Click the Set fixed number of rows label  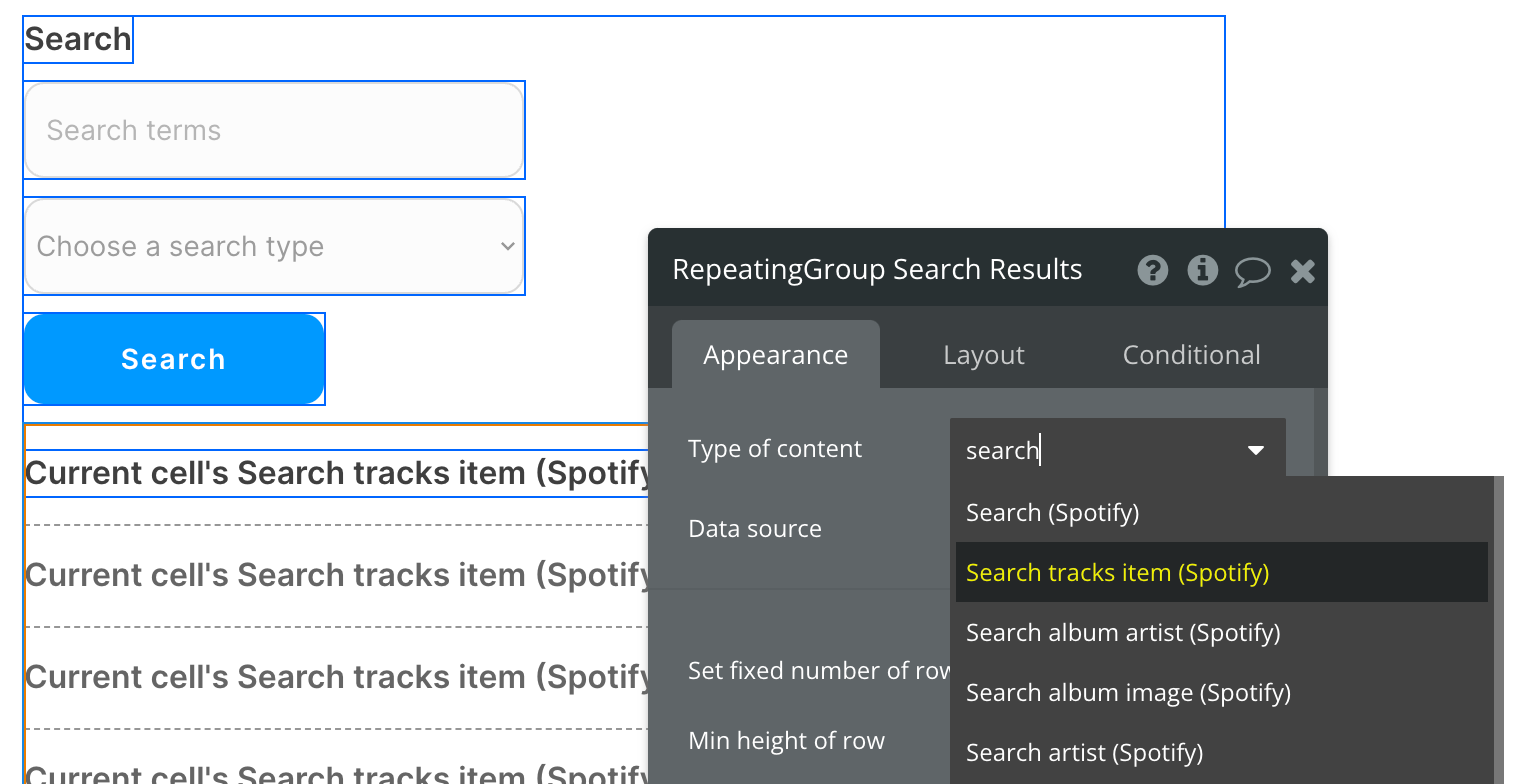click(819, 670)
